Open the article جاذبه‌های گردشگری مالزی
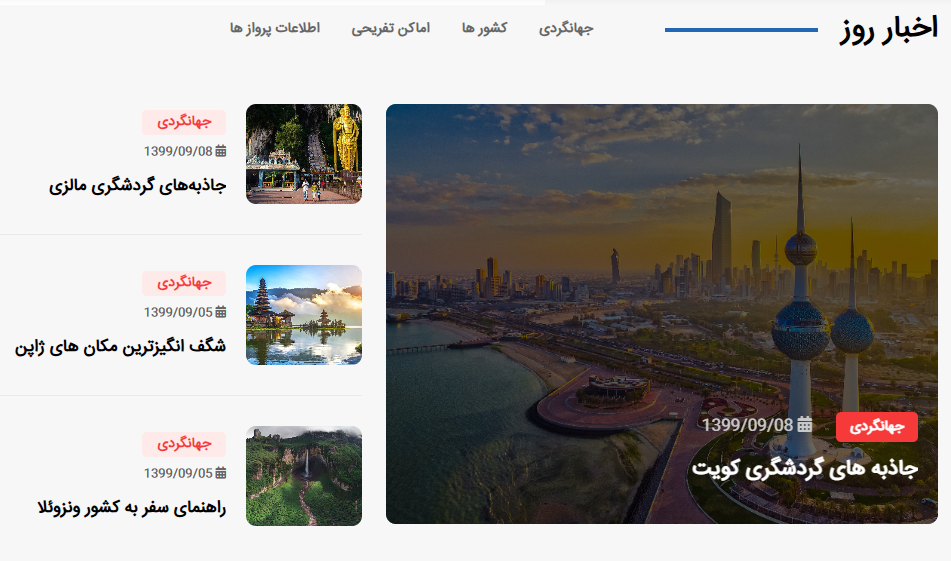The image size is (951, 561). coord(138,186)
